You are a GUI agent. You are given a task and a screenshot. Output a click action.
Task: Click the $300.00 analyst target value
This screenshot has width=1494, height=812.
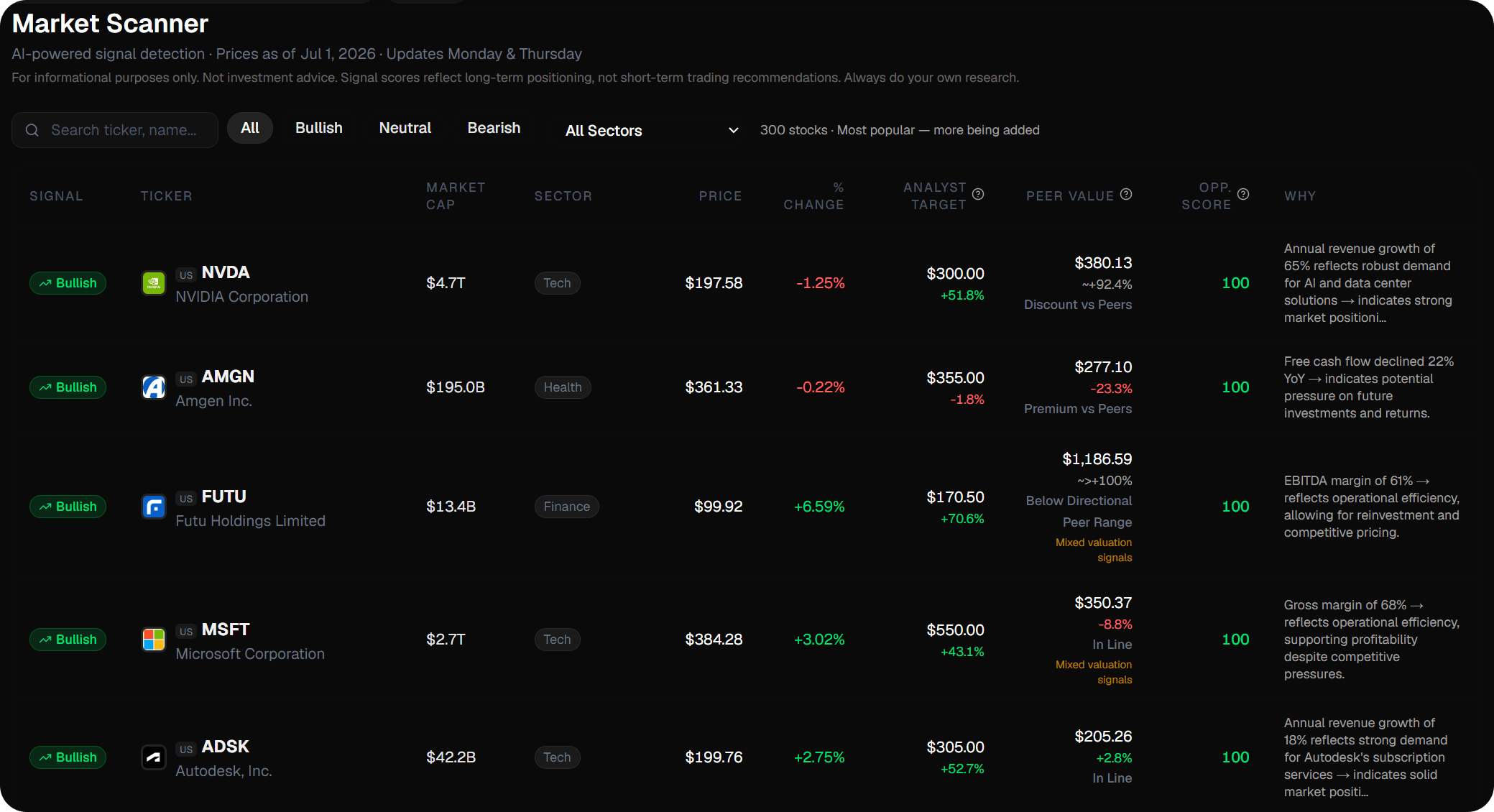pyautogui.click(x=955, y=274)
